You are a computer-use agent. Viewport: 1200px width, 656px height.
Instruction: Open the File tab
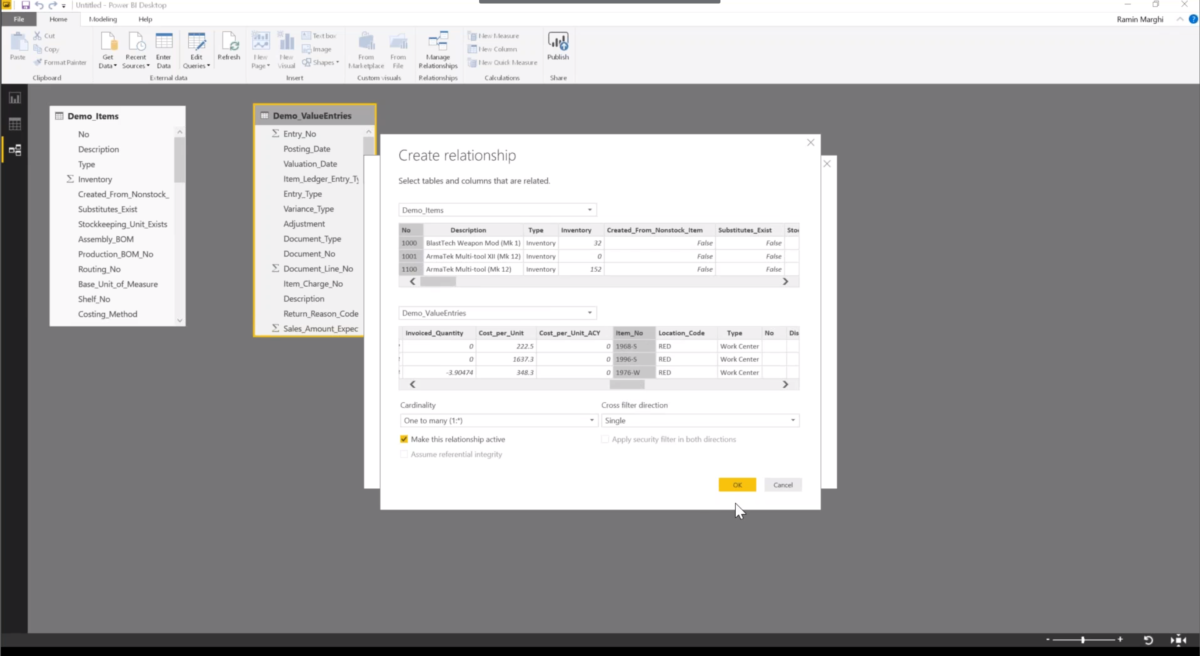(19, 19)
